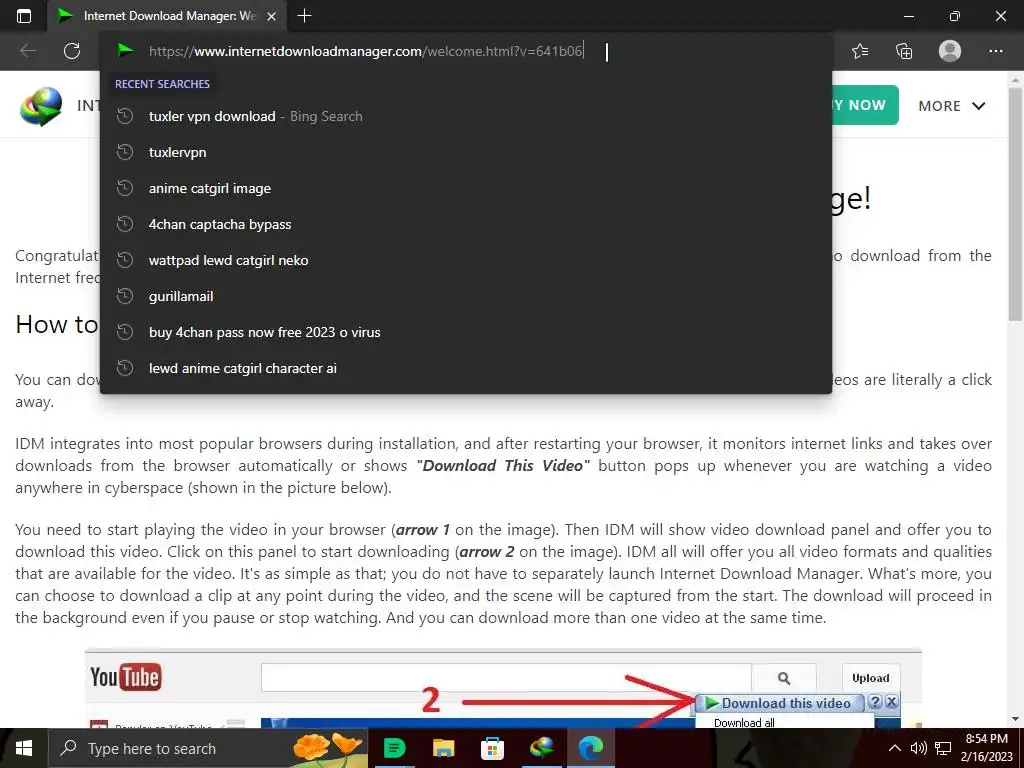
Task: Open File Explorer from taskbar
Action: [x=443, y=748]
